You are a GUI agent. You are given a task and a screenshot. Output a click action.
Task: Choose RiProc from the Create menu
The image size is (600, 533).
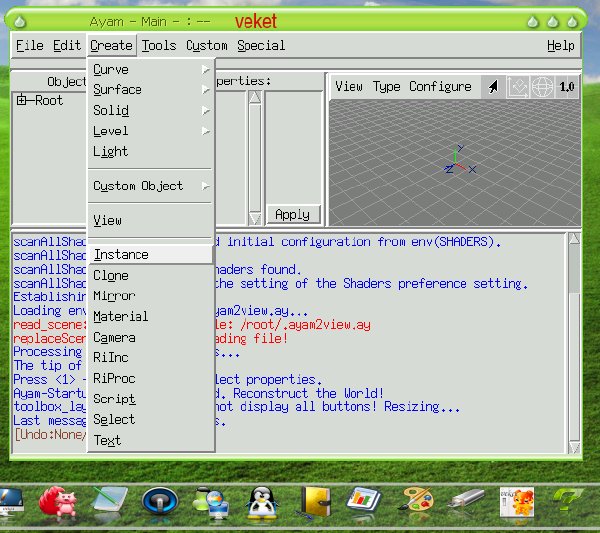pos(150,378)
